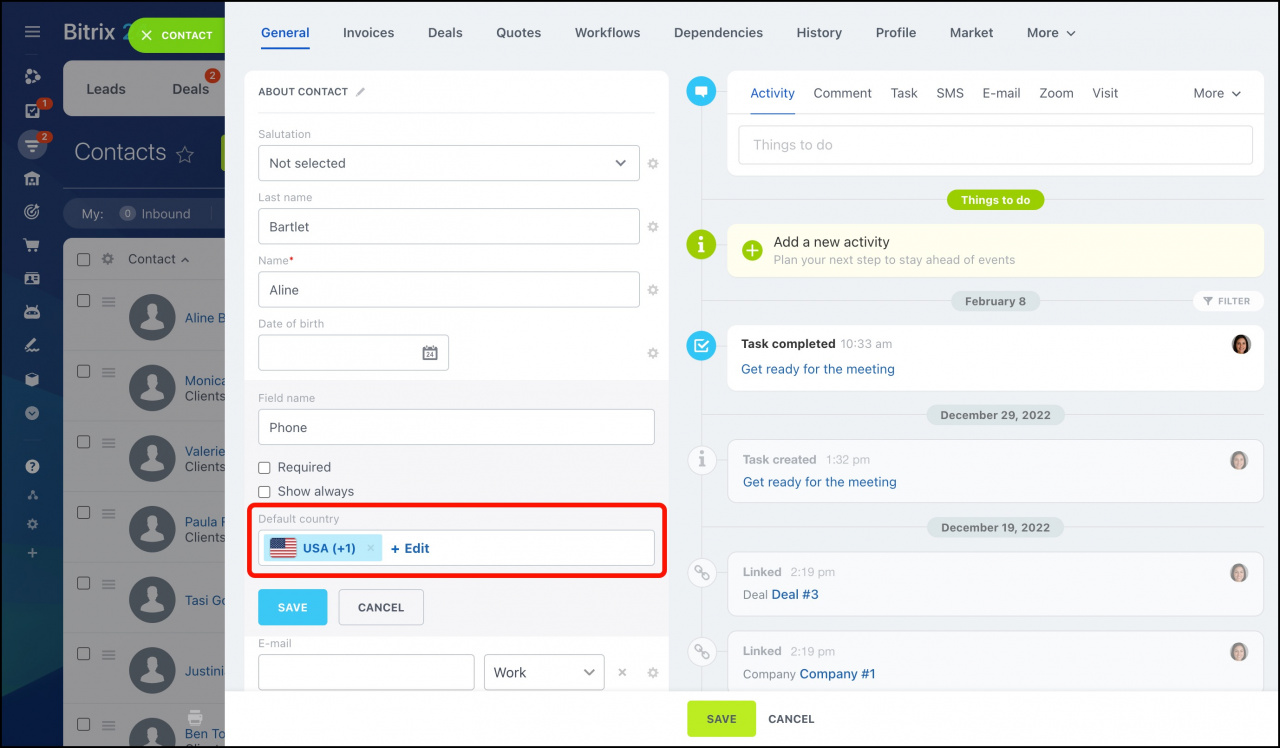Open the Comment tab in timeline
1280x748 pixels.
click(842, 93)
